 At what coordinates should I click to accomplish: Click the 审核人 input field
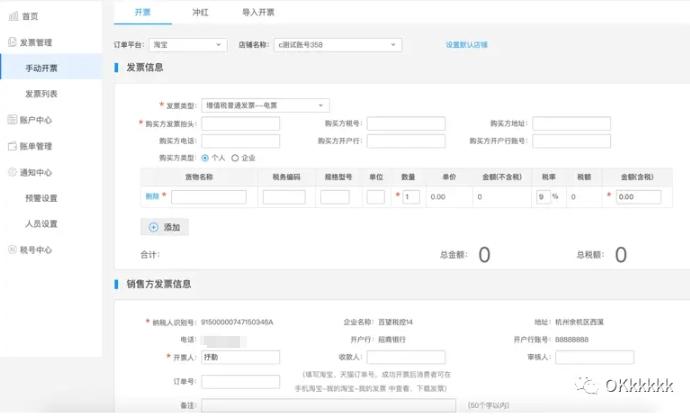coord(595,357)
